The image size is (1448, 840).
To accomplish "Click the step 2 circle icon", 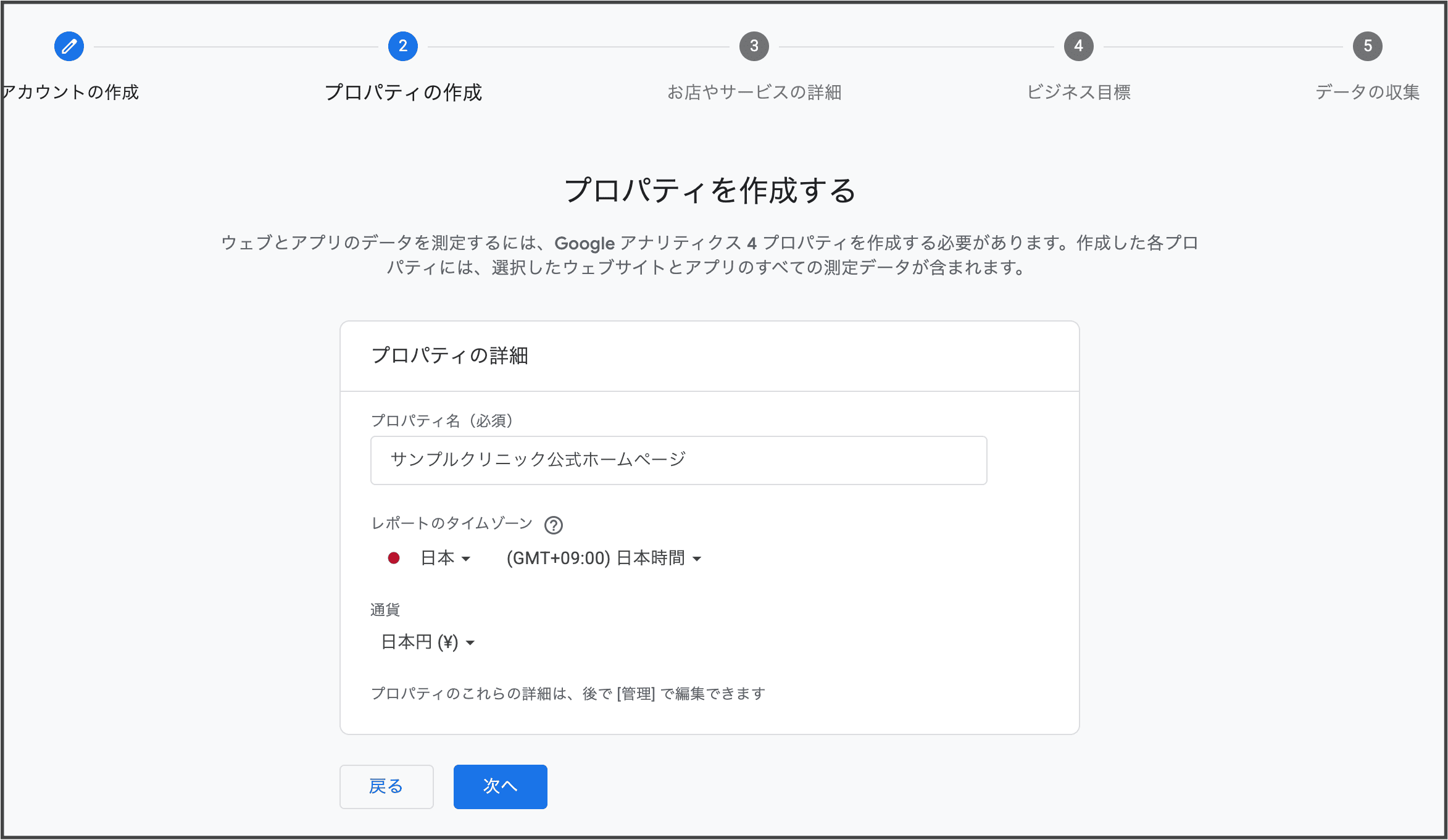I will coord(403,46).
